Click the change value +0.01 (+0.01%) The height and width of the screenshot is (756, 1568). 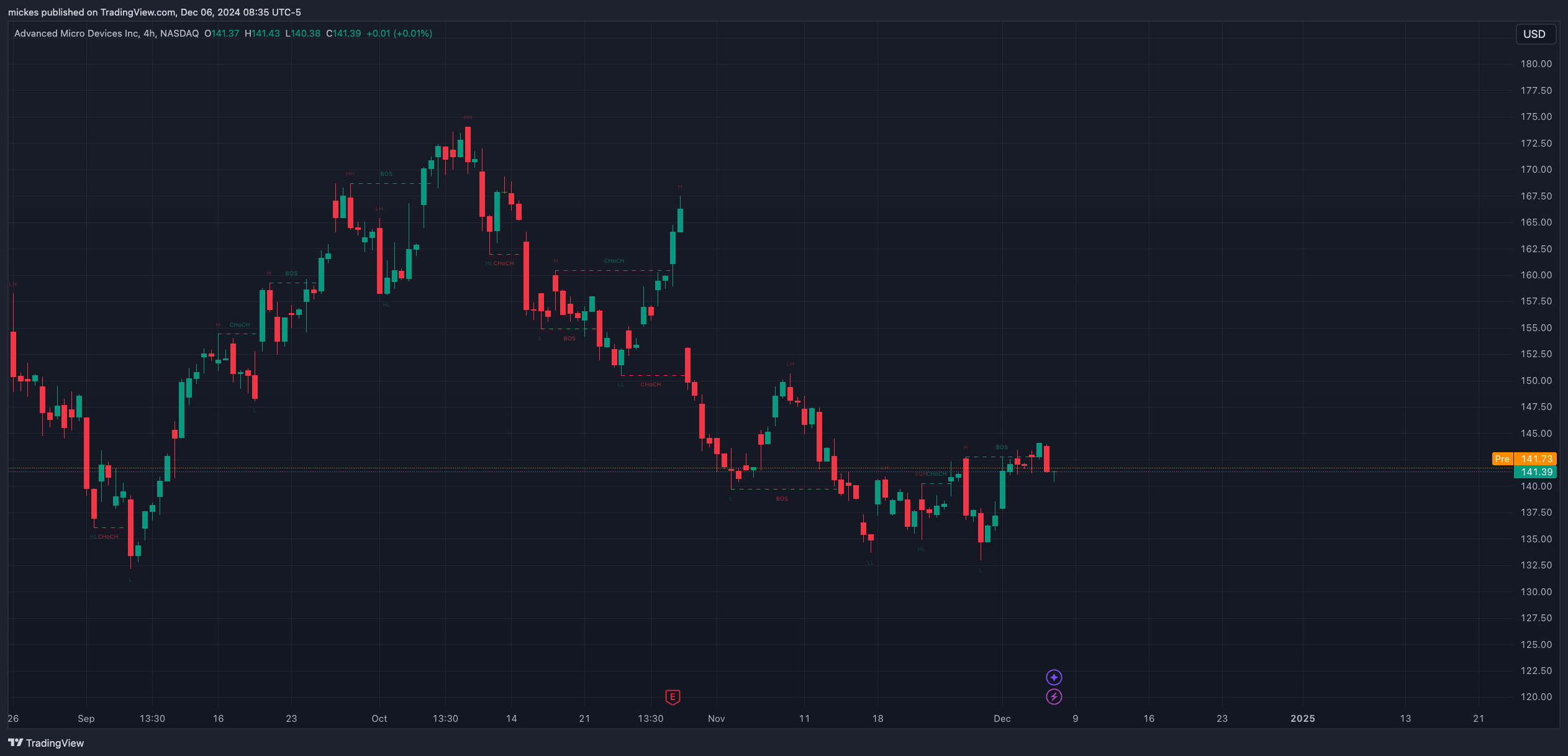pos(399,34)
